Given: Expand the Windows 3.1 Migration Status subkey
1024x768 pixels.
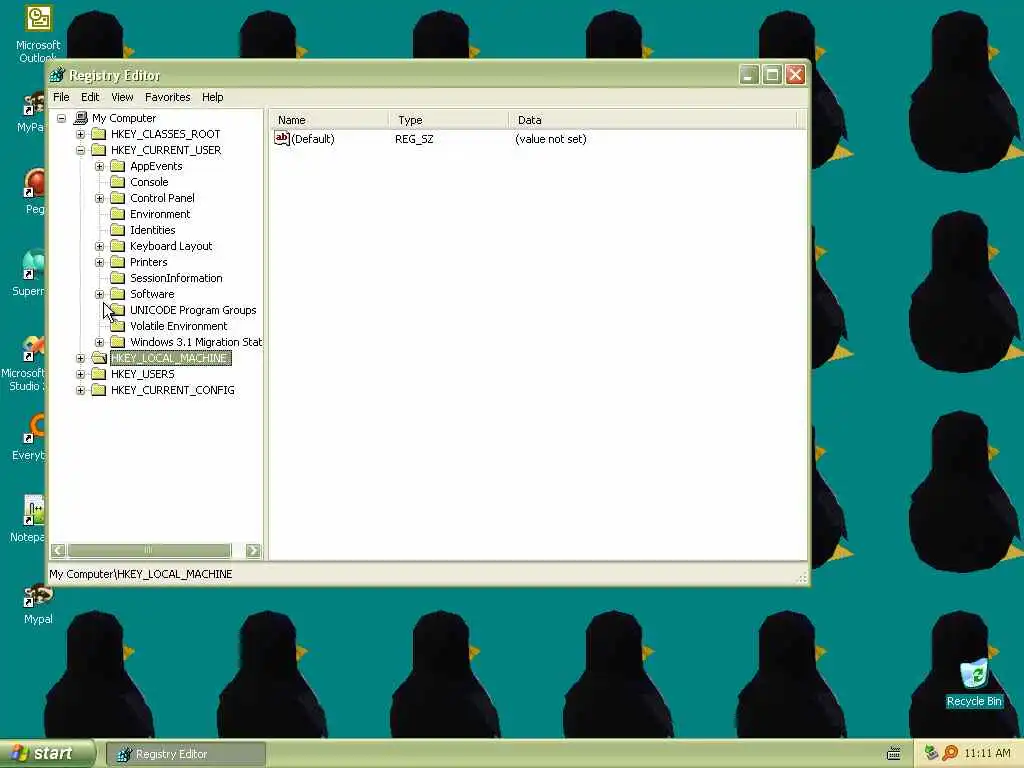Looking at the screenshot, I should point(99,342).
